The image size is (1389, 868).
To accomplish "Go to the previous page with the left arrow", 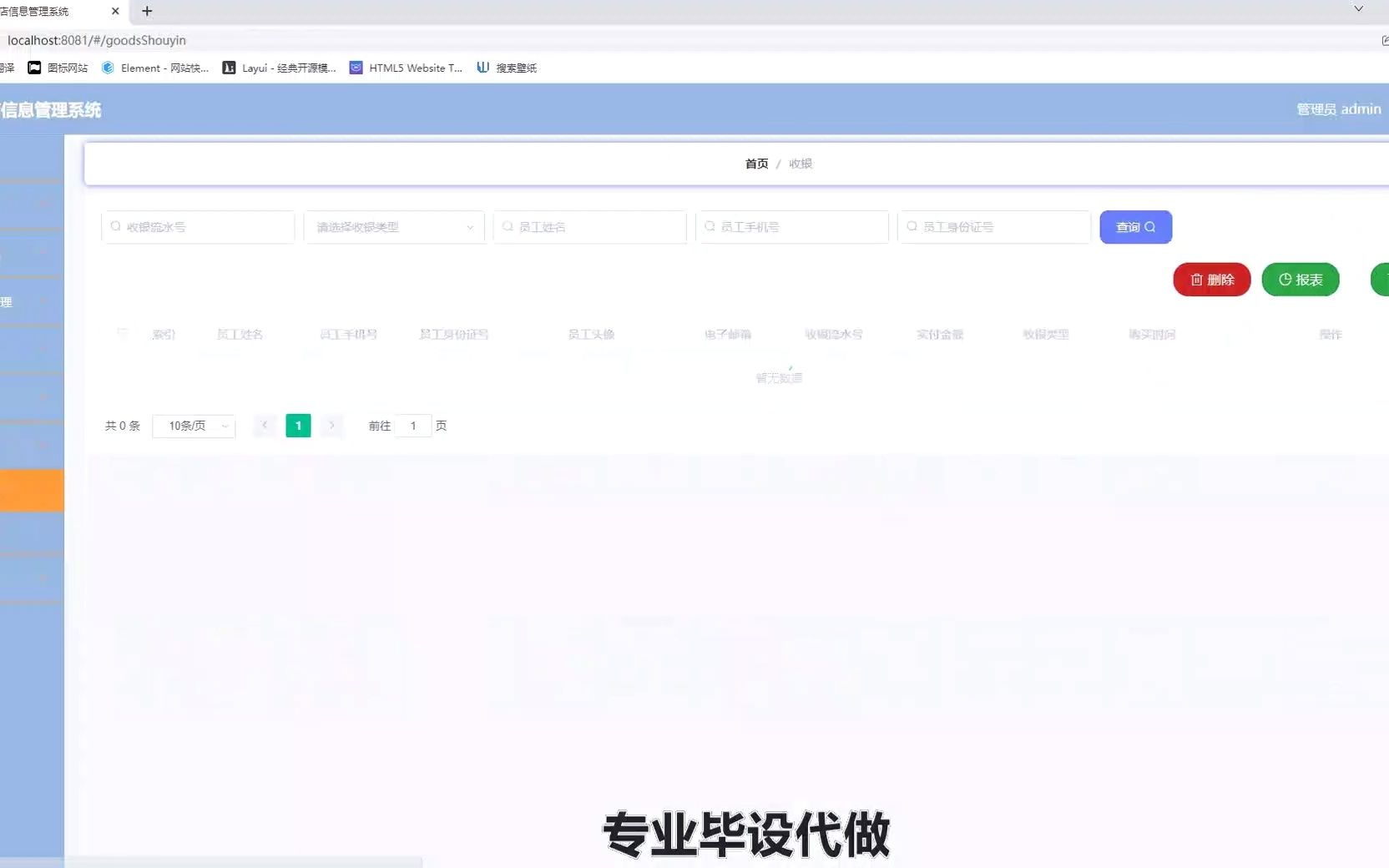I will coord(265,426).
